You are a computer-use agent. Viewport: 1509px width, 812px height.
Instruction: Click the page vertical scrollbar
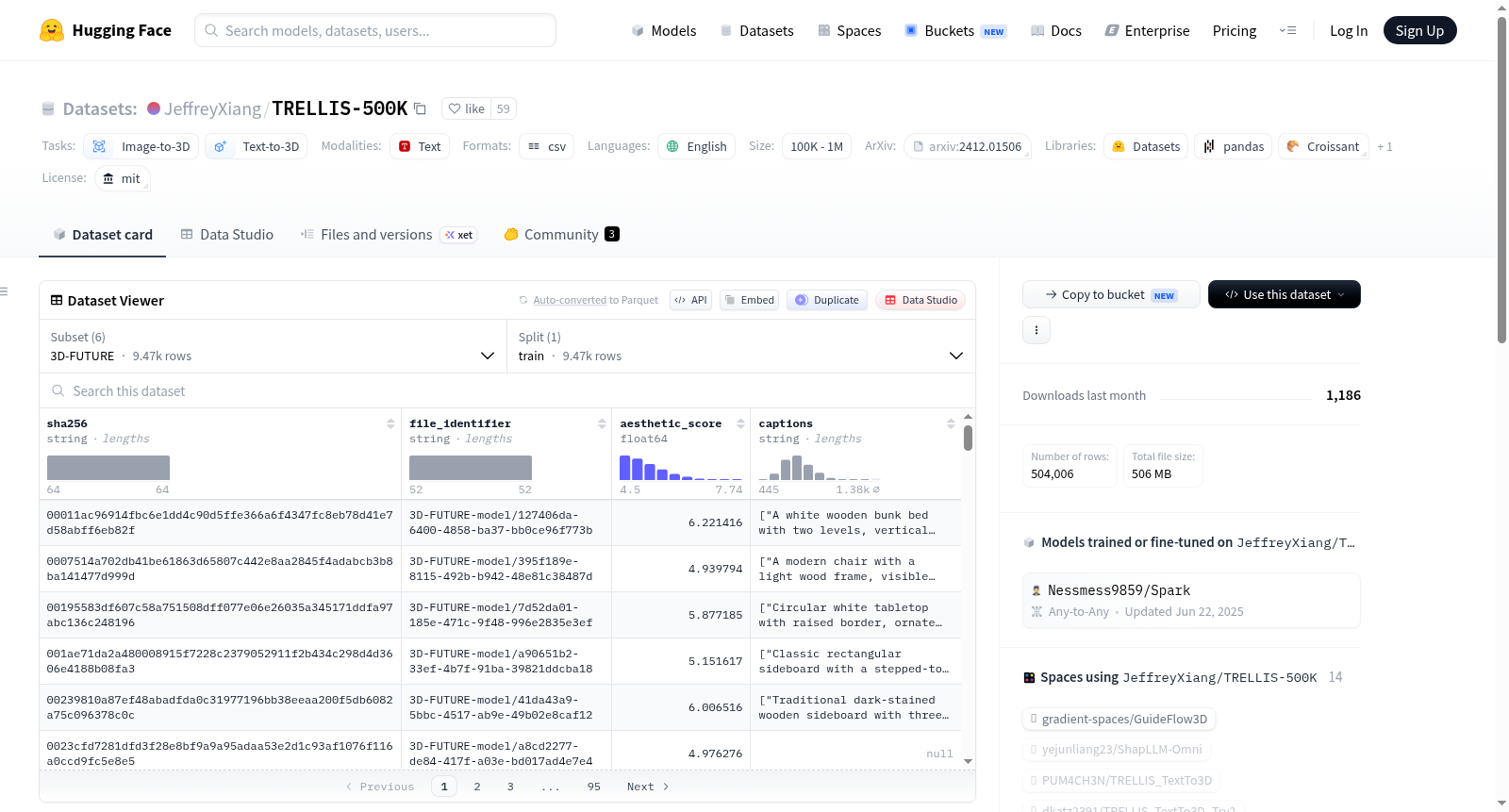tap(1502, 179)
